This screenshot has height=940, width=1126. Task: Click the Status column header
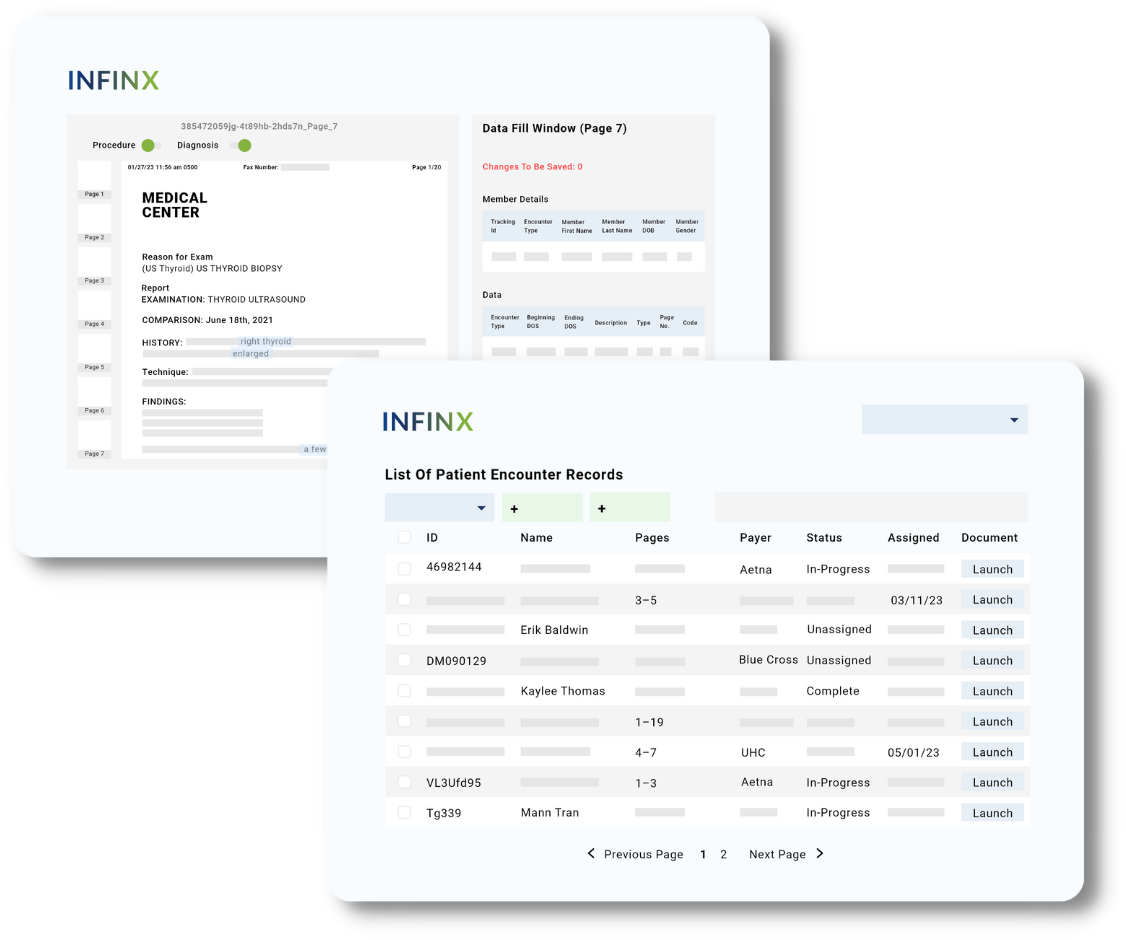[x=824, y=537]
